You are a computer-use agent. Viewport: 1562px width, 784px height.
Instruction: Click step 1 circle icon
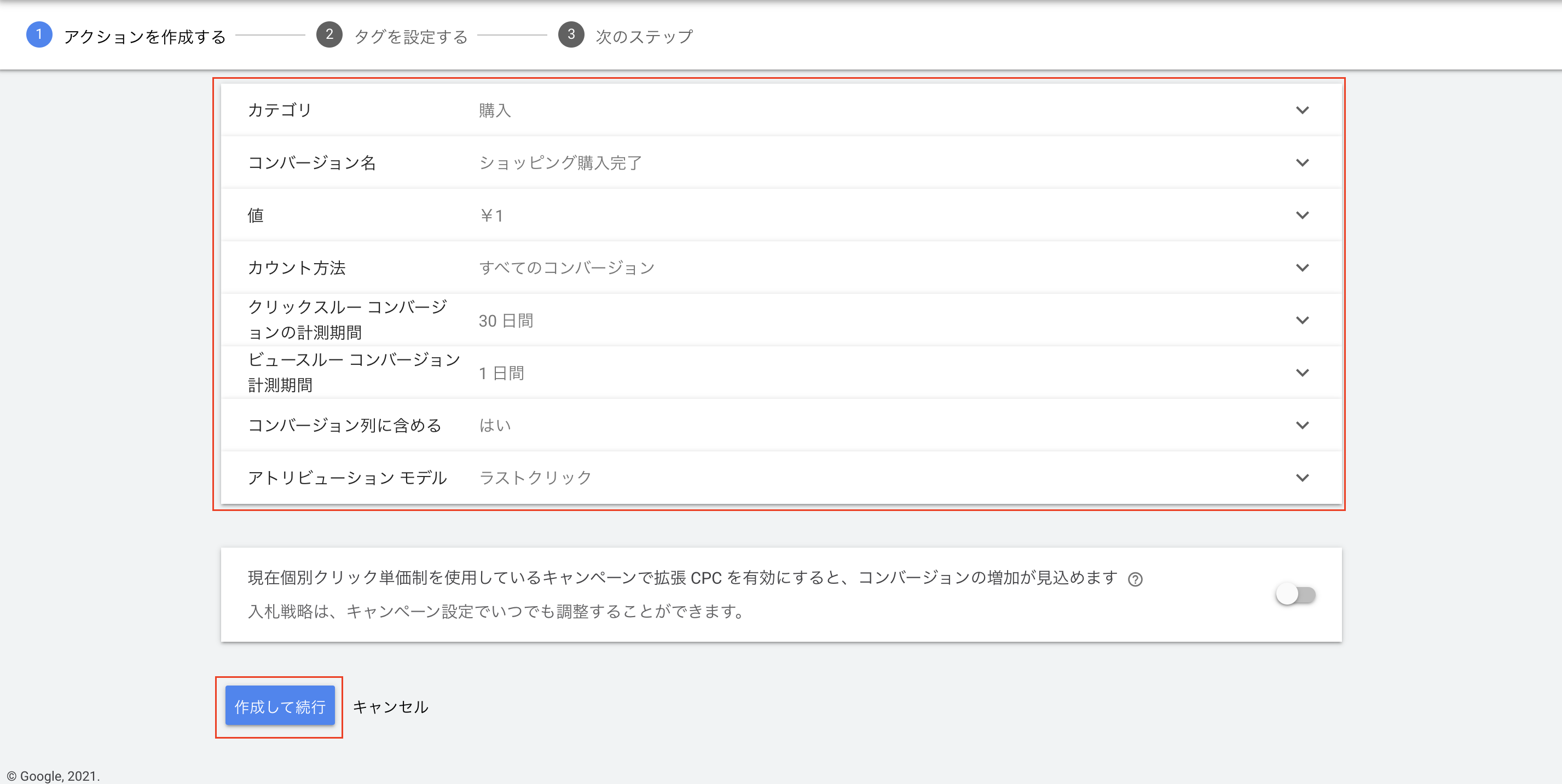pyautogui.click(x=39, y=34)
